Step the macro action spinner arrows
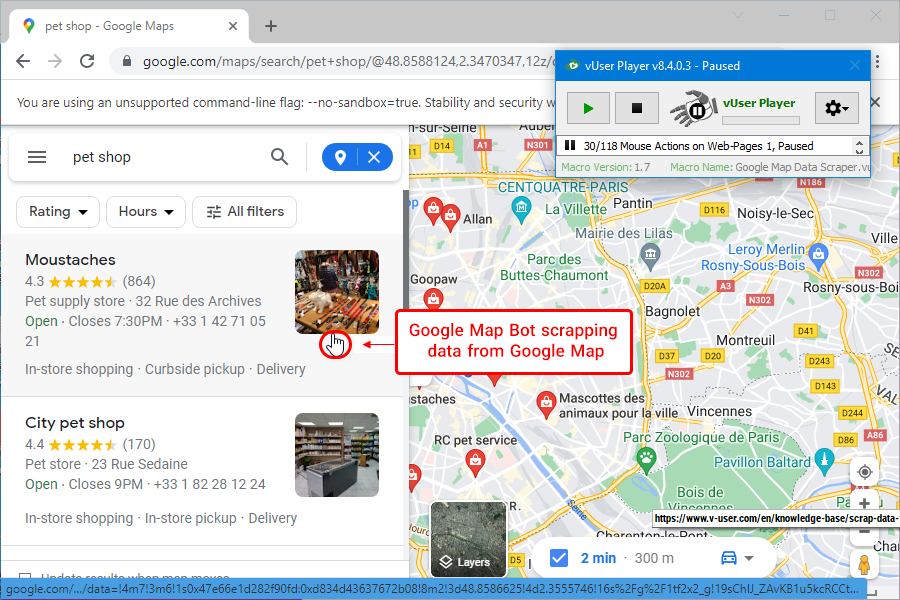The height and width of the screenshot is (600, 900). click(x=859, y=146)
